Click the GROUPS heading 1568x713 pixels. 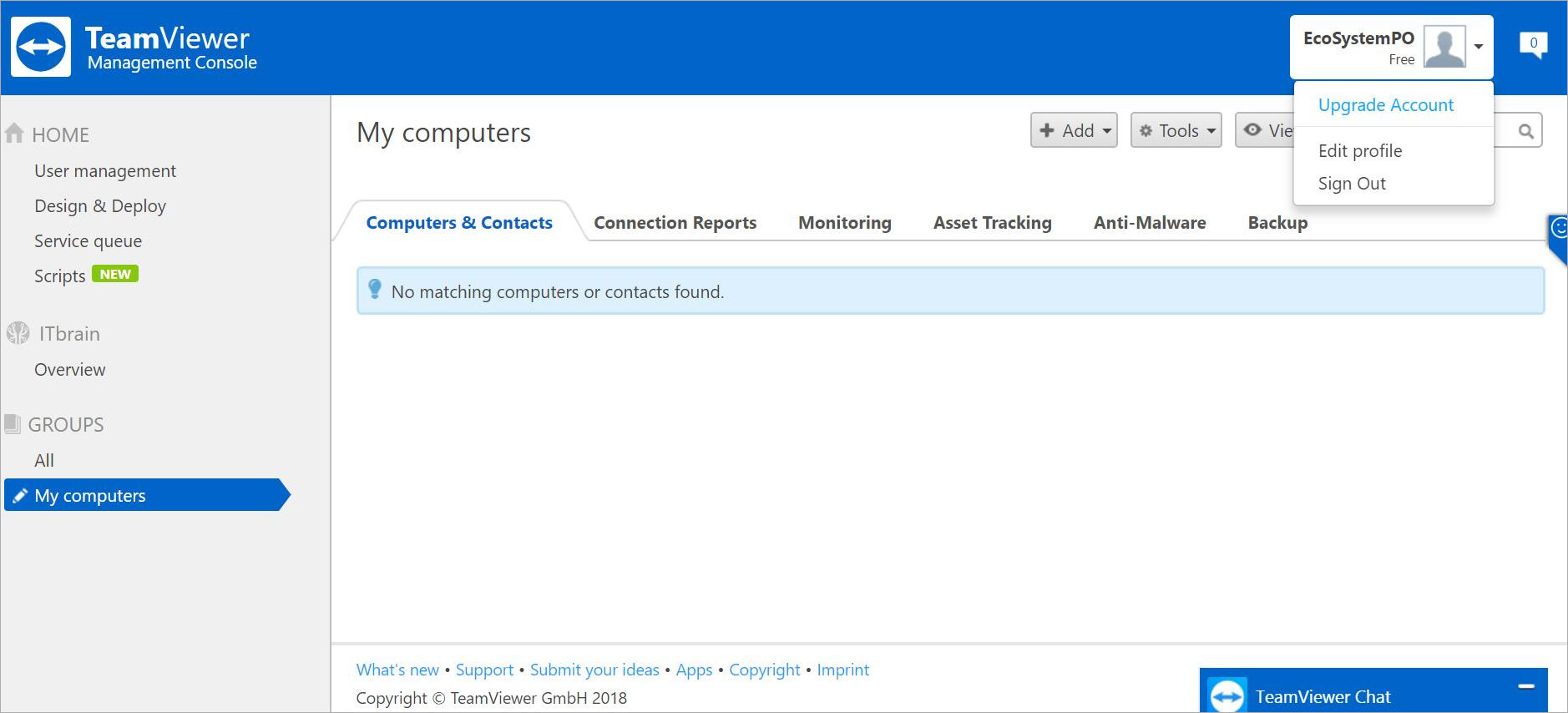66,425
